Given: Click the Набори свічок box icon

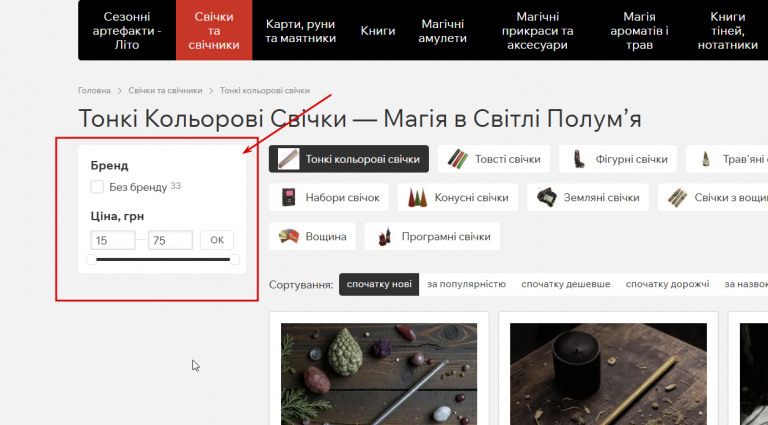Looking at the screenshot, I should coord(288,197).
